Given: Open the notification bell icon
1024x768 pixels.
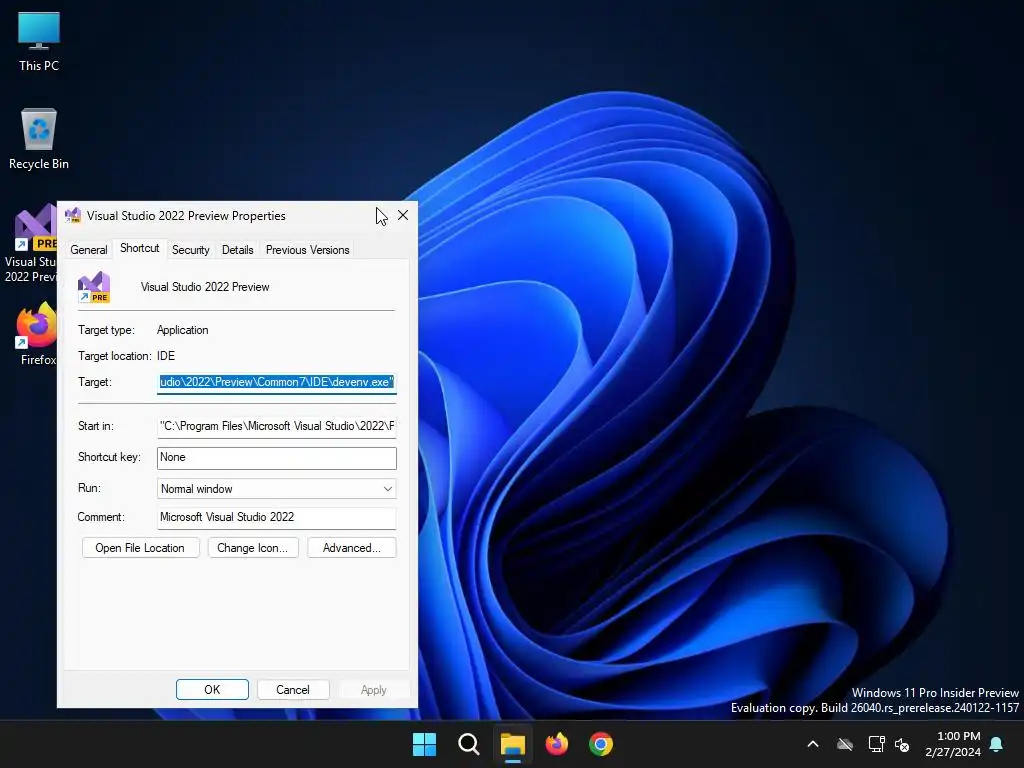Looking at the screenshot, I should click(997, 744).
